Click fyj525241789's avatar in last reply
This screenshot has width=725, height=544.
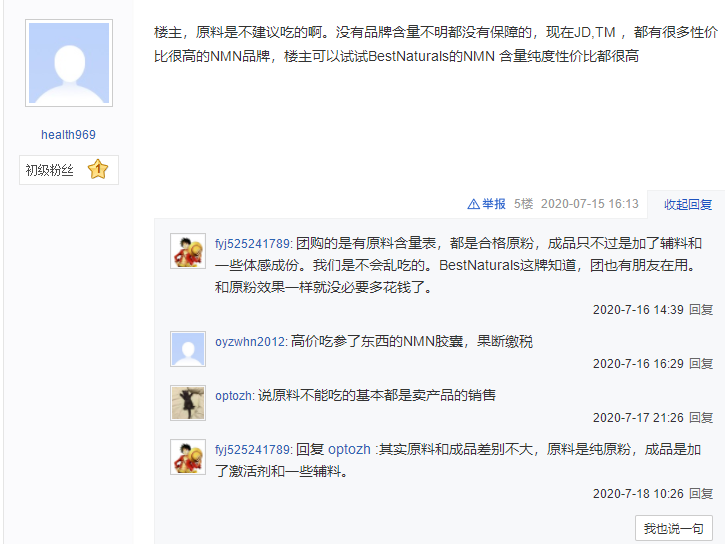(188, 457)
